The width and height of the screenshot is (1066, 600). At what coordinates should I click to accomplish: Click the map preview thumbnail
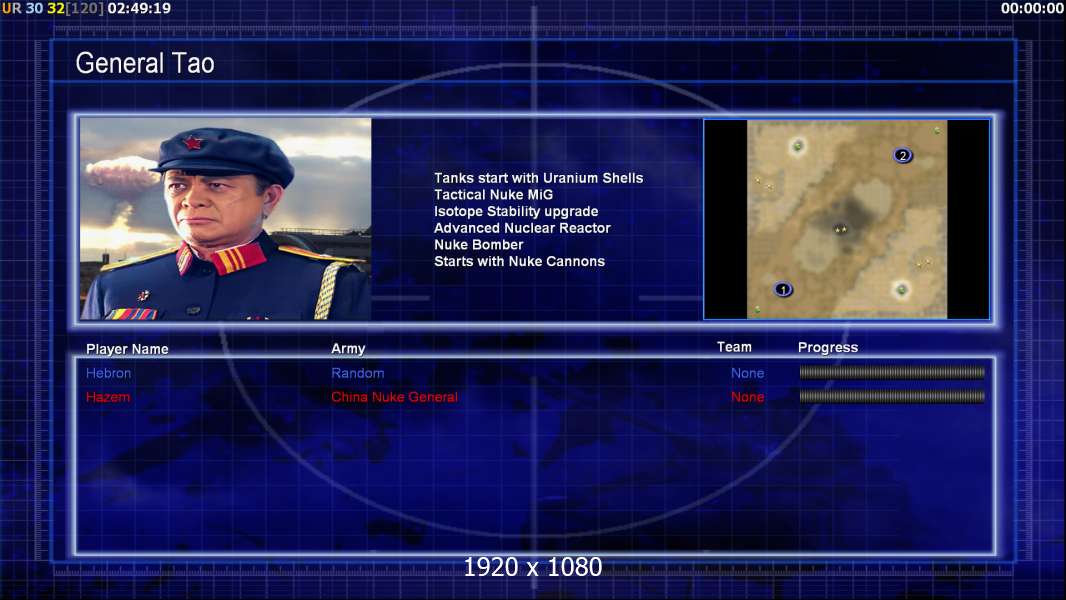pyautogui.click(x=846, y=219)
